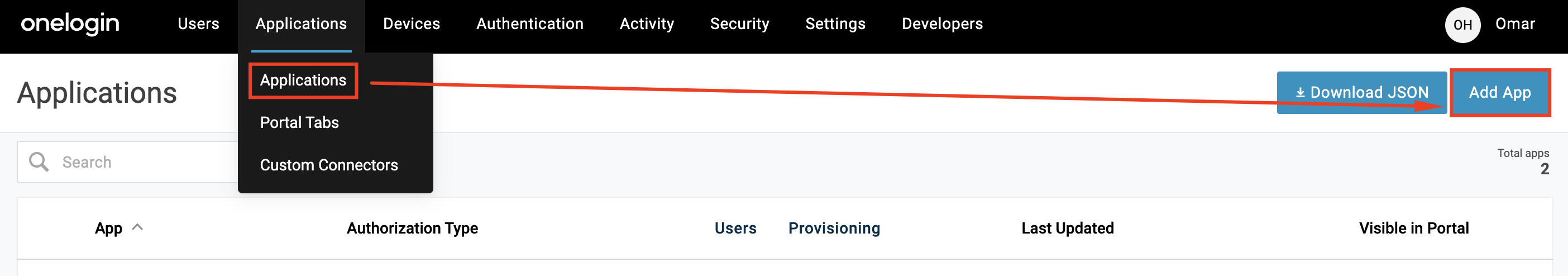The width and height of the screenshot is (1568, 276).
Task: Sort by the Users column header
Action: click(735, 229)
